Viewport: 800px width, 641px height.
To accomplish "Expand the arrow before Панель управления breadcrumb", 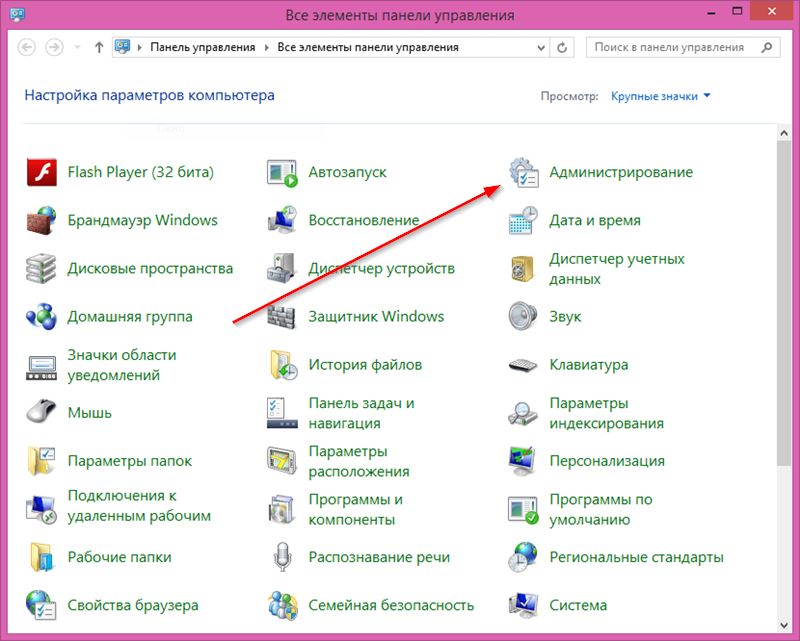I will point(139,47).
